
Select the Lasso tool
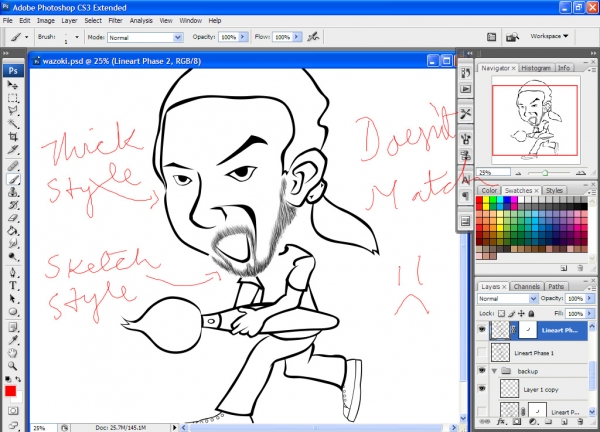tap(13, 111)
